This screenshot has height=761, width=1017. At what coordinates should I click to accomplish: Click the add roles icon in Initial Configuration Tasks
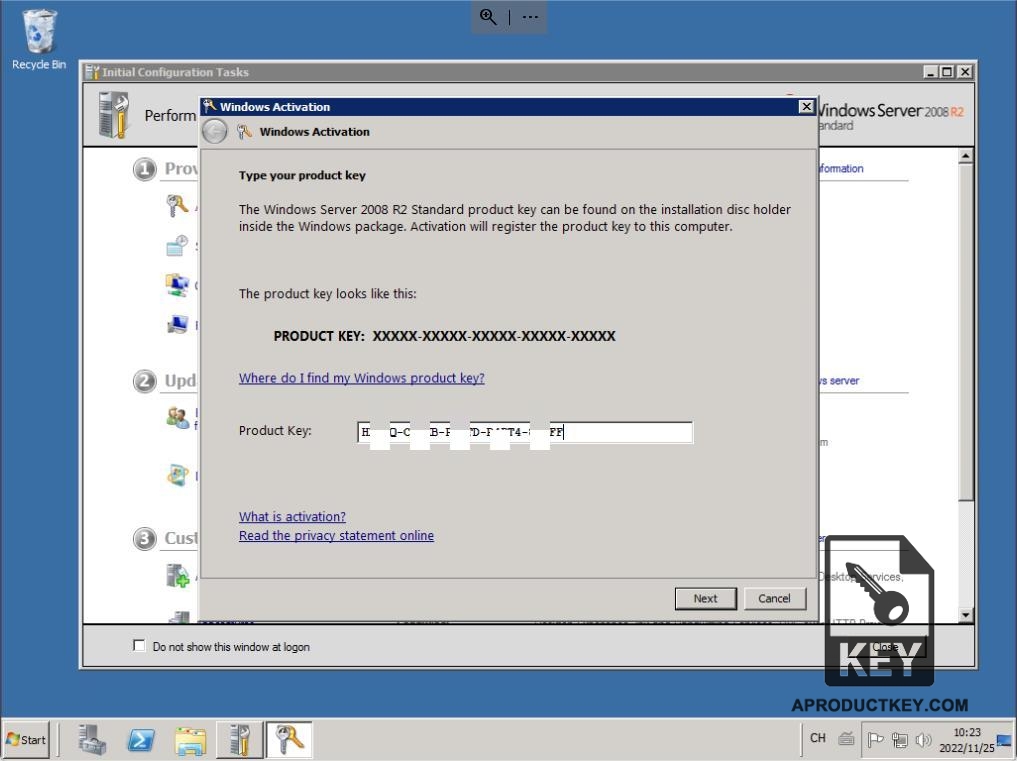pyautogui.click(x=177, y=575)
